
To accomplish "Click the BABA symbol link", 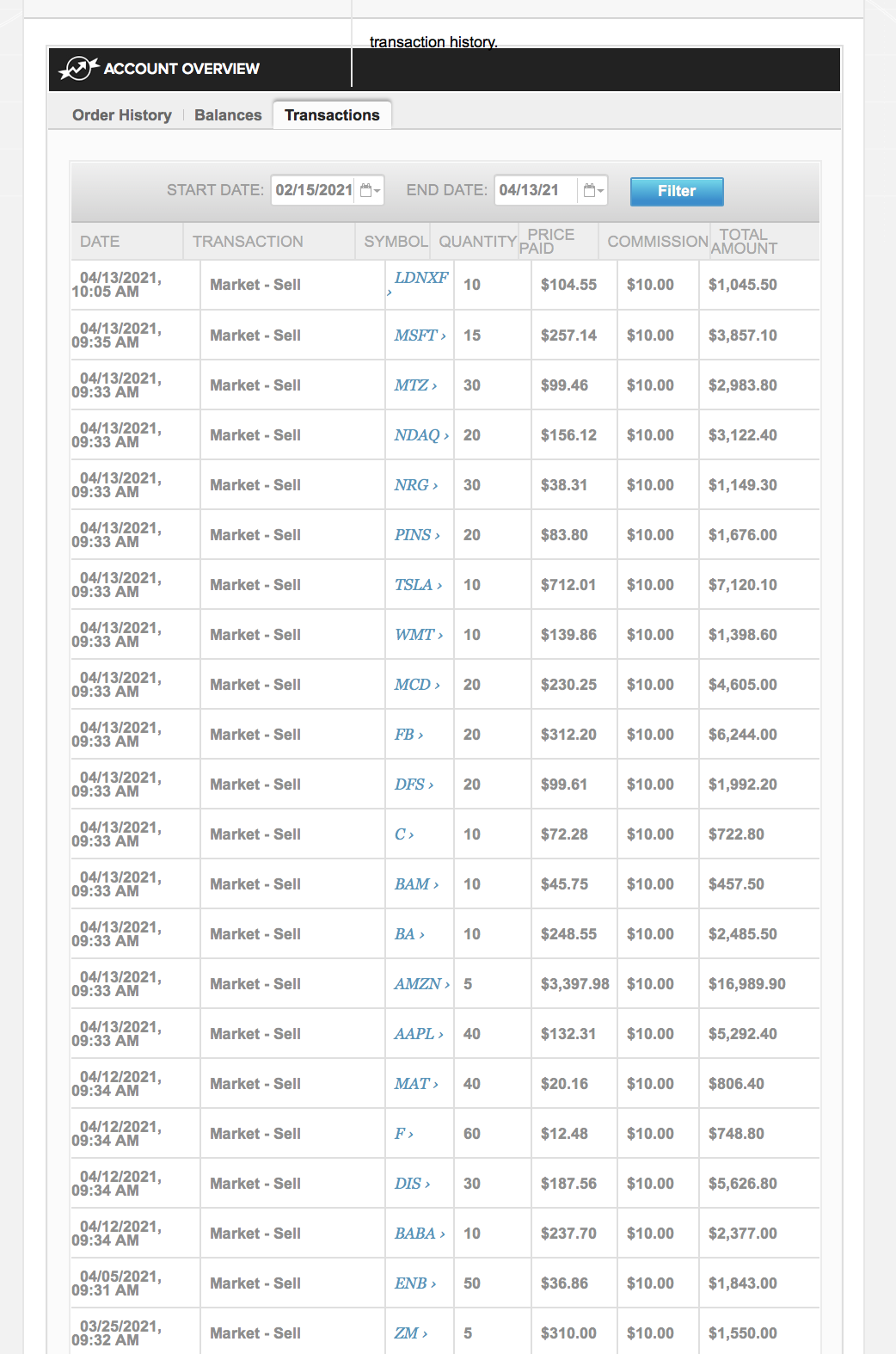I will click(415, 1234).
